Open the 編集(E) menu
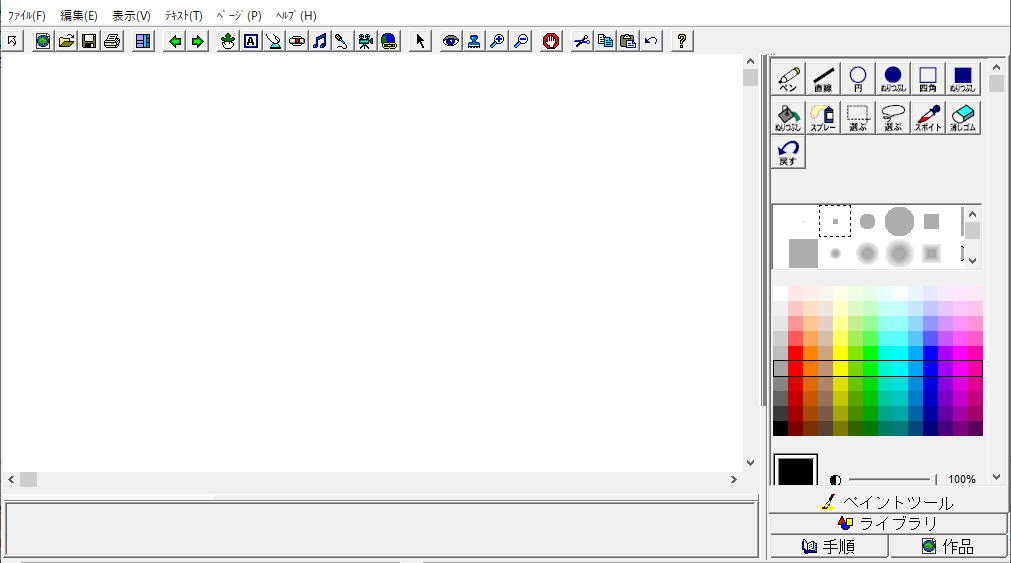Screen dimensions: 1011x563 pyautogui.click(x=79, y=15)
